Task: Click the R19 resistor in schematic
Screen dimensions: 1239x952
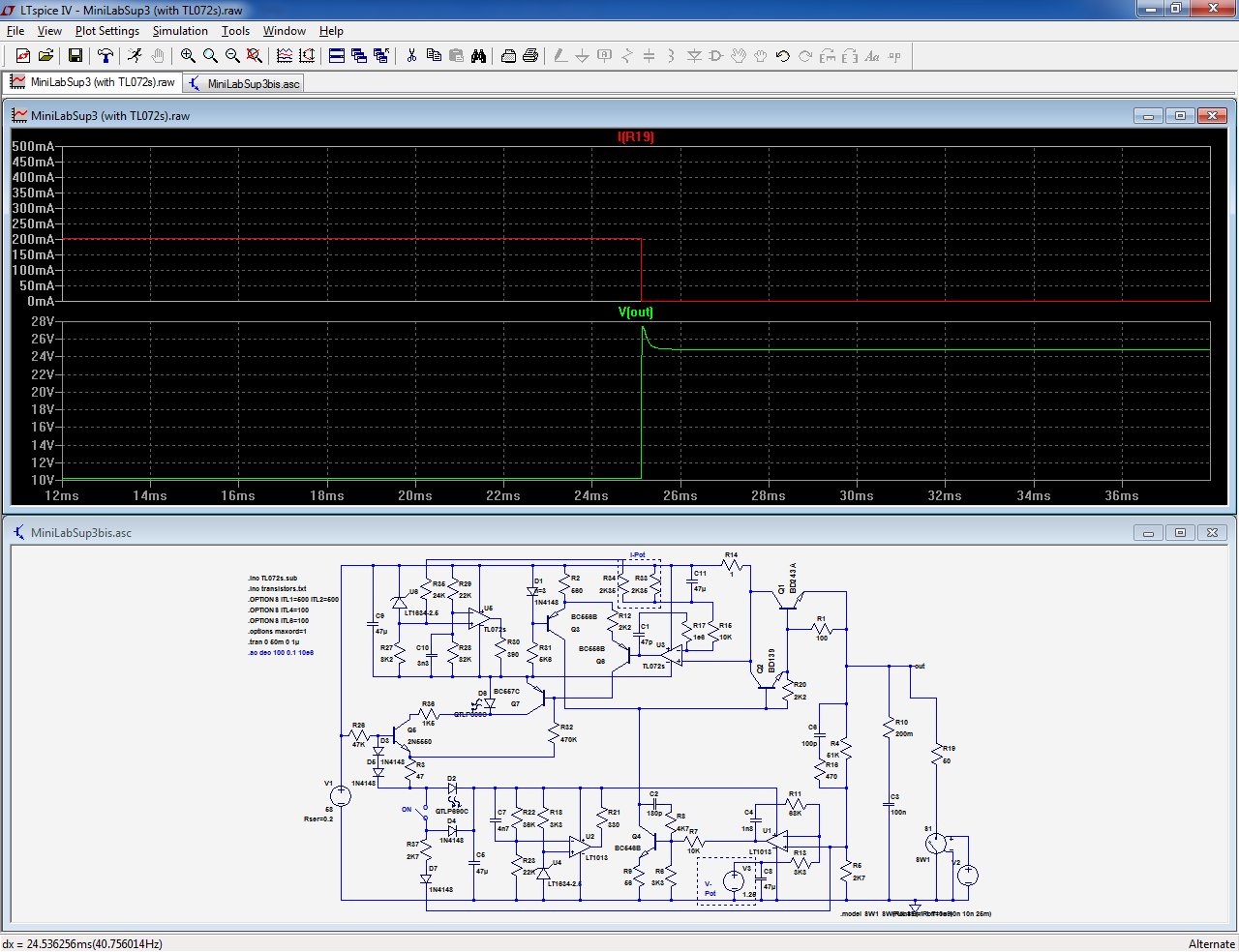Action: point(936,755)
